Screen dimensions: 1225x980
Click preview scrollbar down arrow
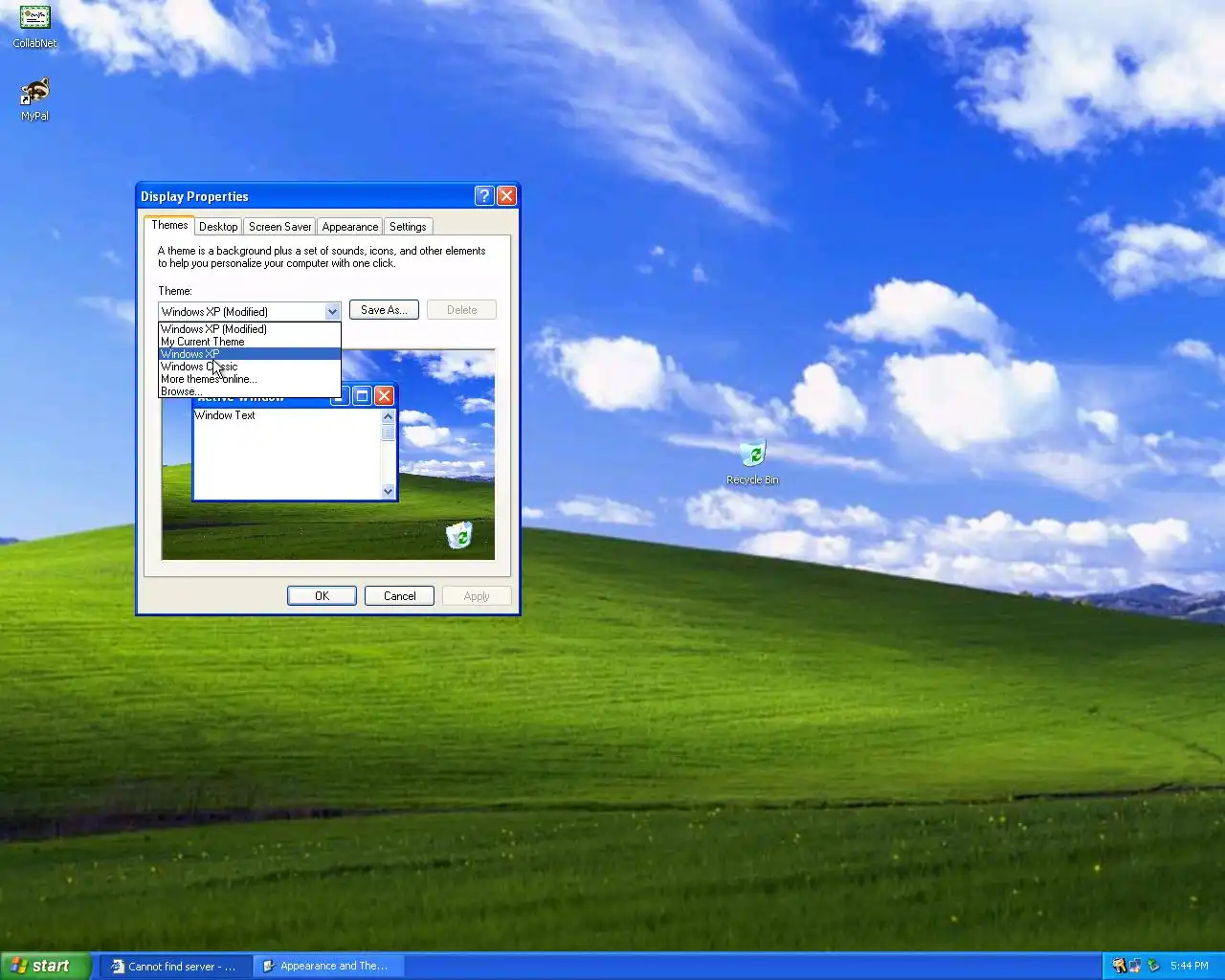(x=388, y=491)
